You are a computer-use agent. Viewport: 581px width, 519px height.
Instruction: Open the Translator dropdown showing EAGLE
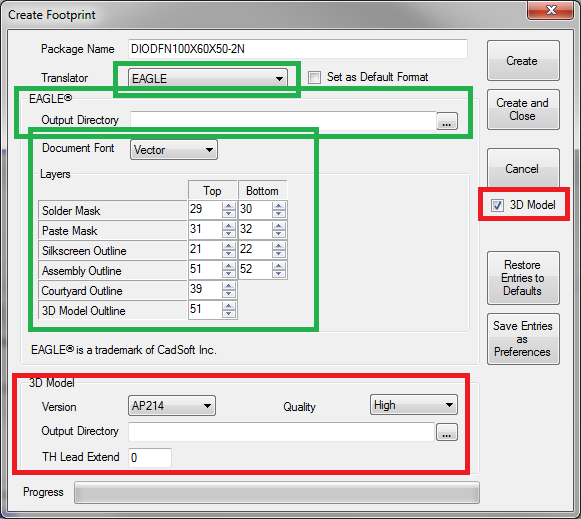[x=208, y=78]
